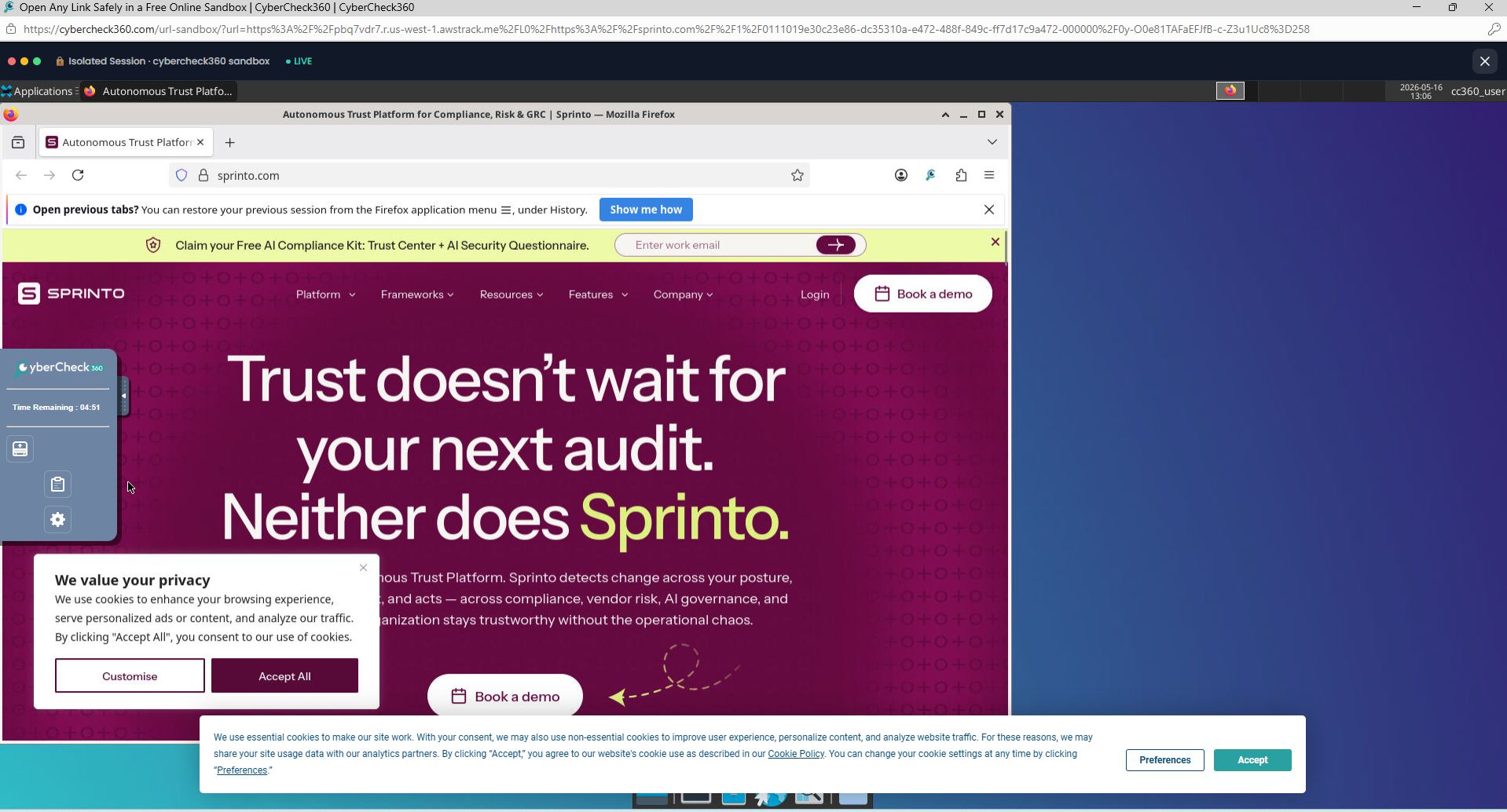
Task: Open the cc360_user panel menu
Action: (x=1477, y=91)
